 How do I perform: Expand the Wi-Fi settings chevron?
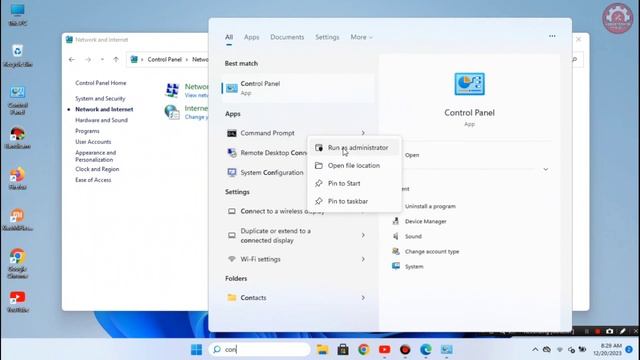(x=363, y=259)
